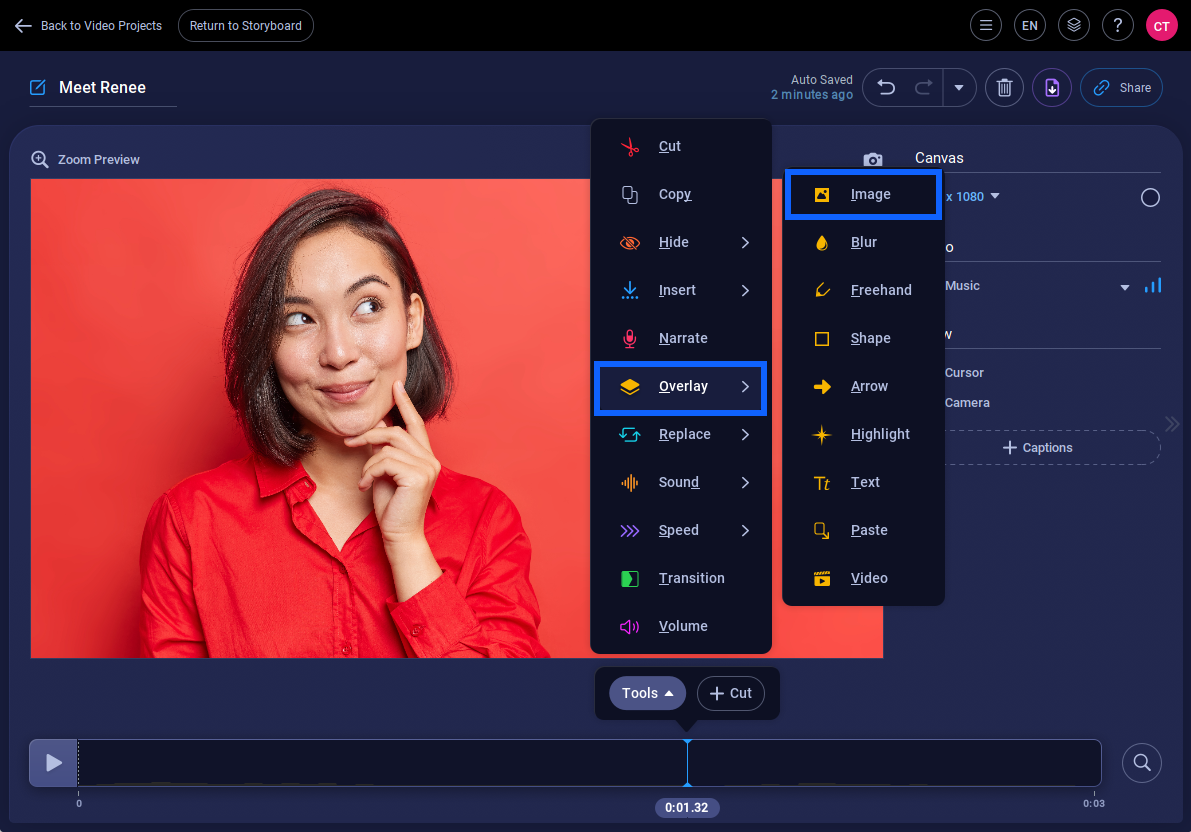Screen dimensions: 1191x832
Task: Click the timeline magnifier search icon
Action: pos(1141,763)
